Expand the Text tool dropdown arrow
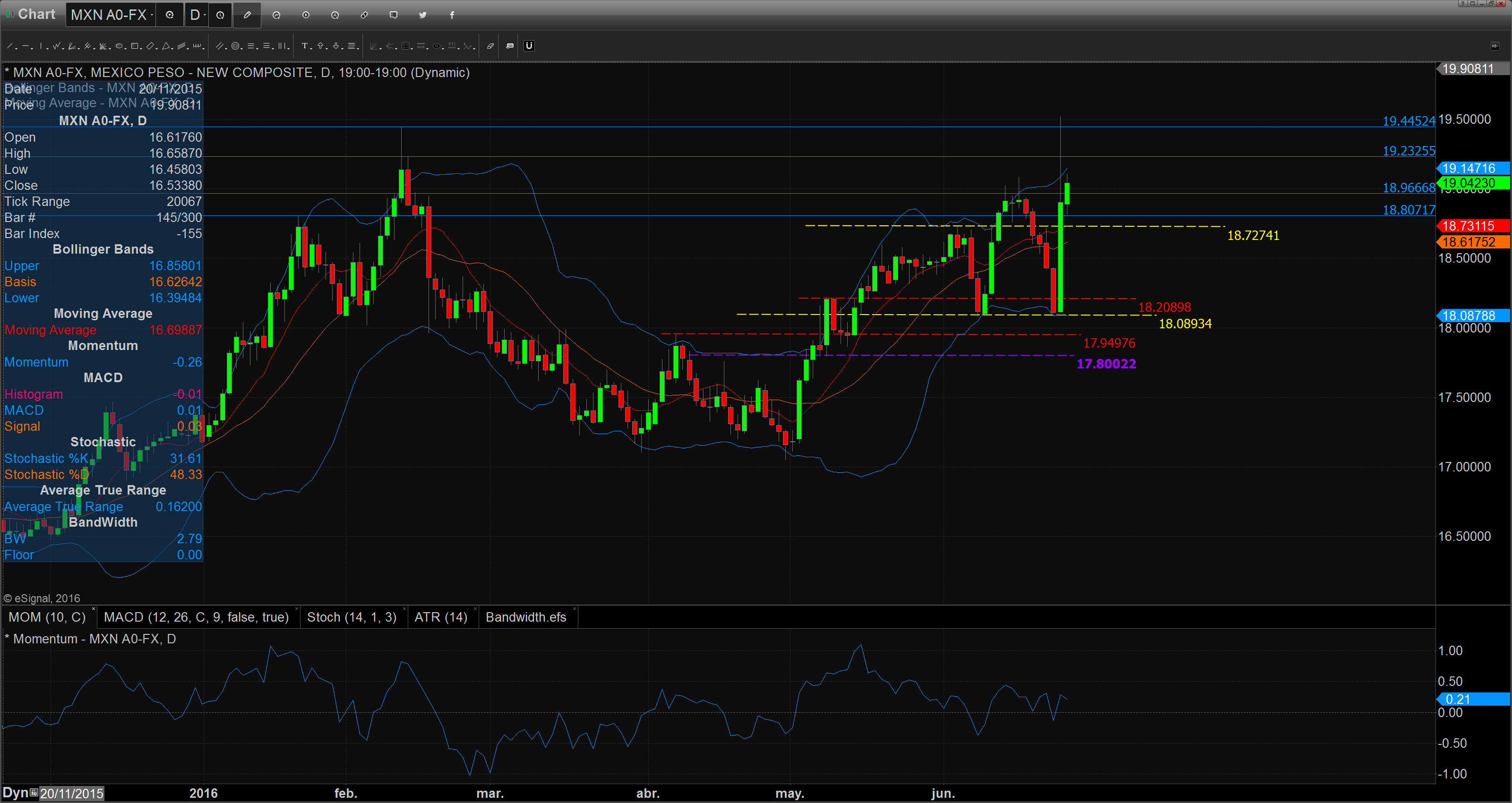The image size is (1512, 803). tap(311, 49)
